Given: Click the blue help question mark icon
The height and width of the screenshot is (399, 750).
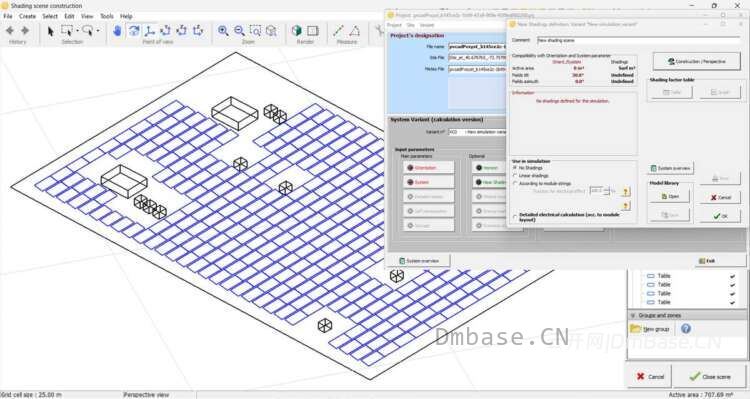Looking at the screenshot, I should click(x=686, y=329).
